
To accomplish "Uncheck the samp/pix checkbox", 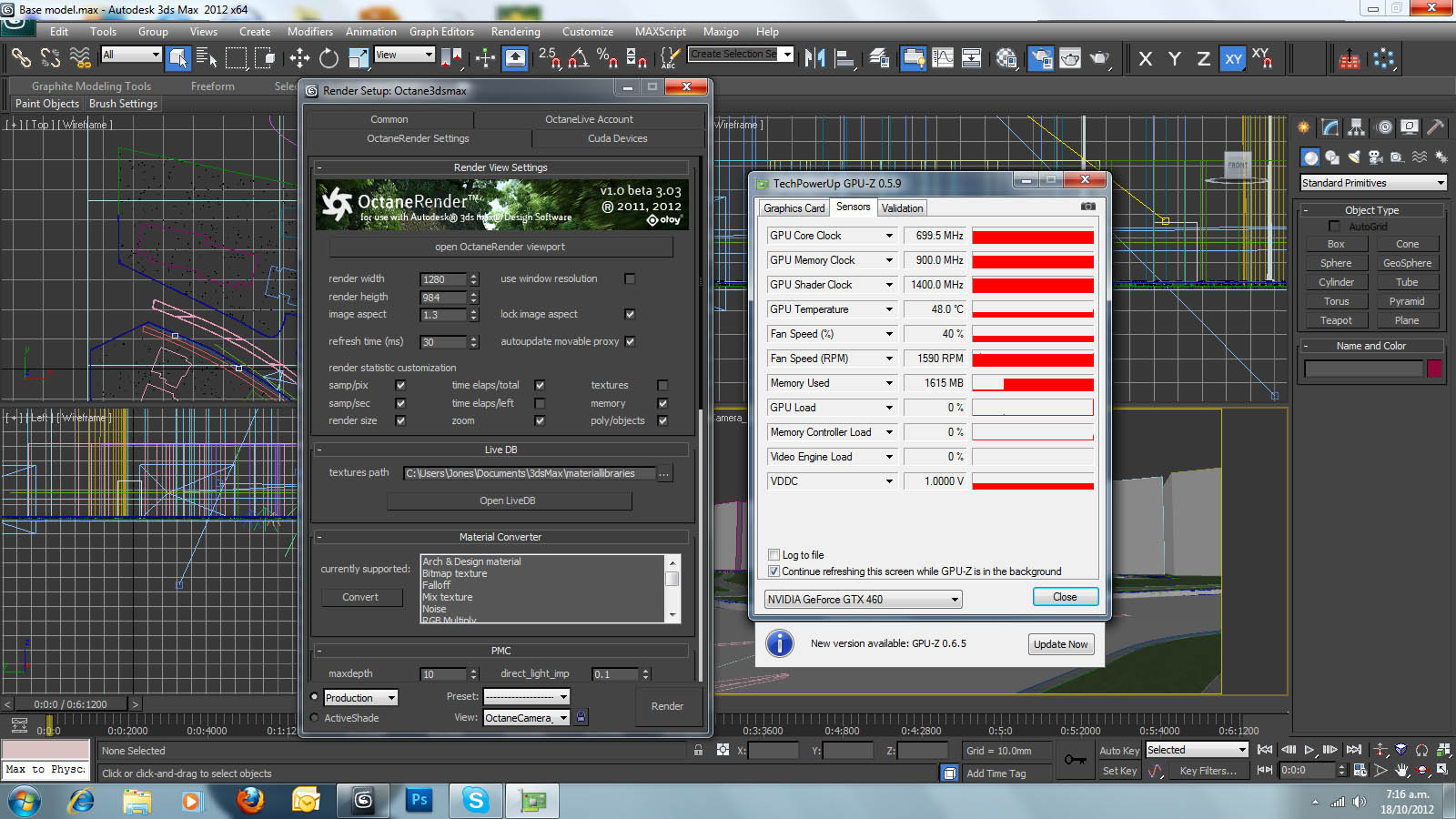I will click(x=400, y=385).
